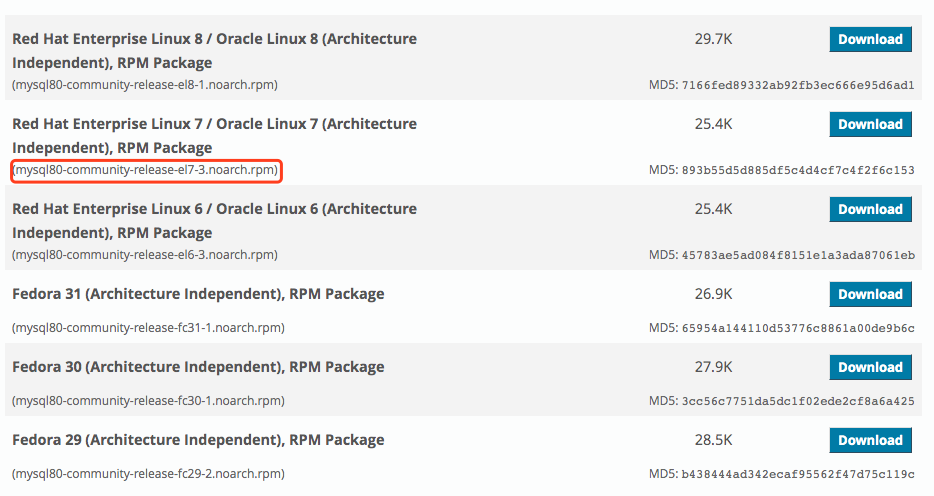This screenshot has height=496, width=934.
Task: Click filename mysql80-community-release-el6-3.noarch.rpm
Action: 145,255
